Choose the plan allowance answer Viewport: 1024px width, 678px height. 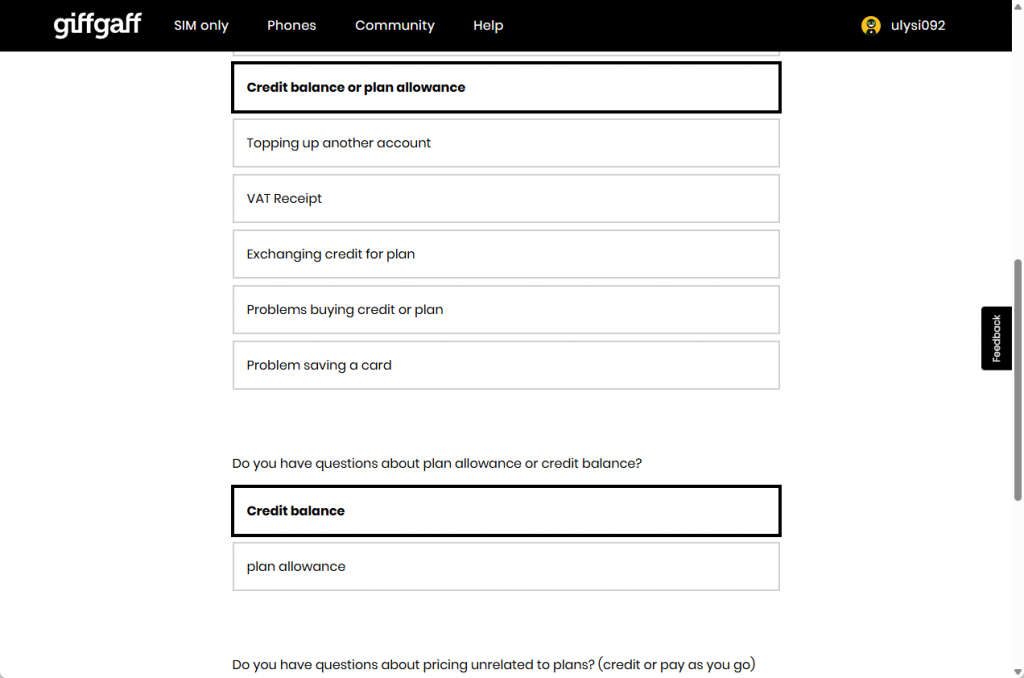[x=506, y=566]
